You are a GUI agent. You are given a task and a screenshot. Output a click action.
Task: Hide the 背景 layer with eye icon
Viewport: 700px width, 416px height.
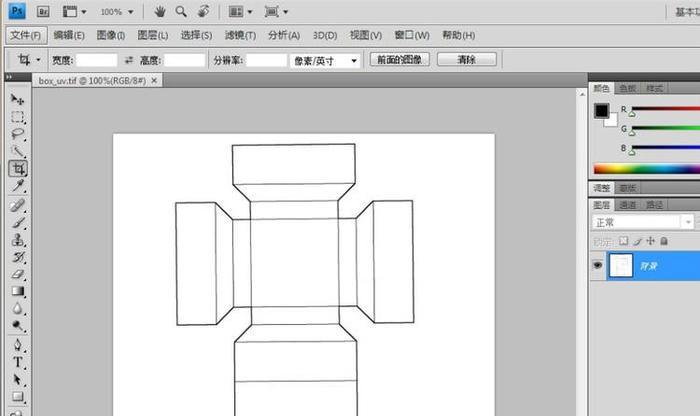pyautogui.click(x=598, y=266)
